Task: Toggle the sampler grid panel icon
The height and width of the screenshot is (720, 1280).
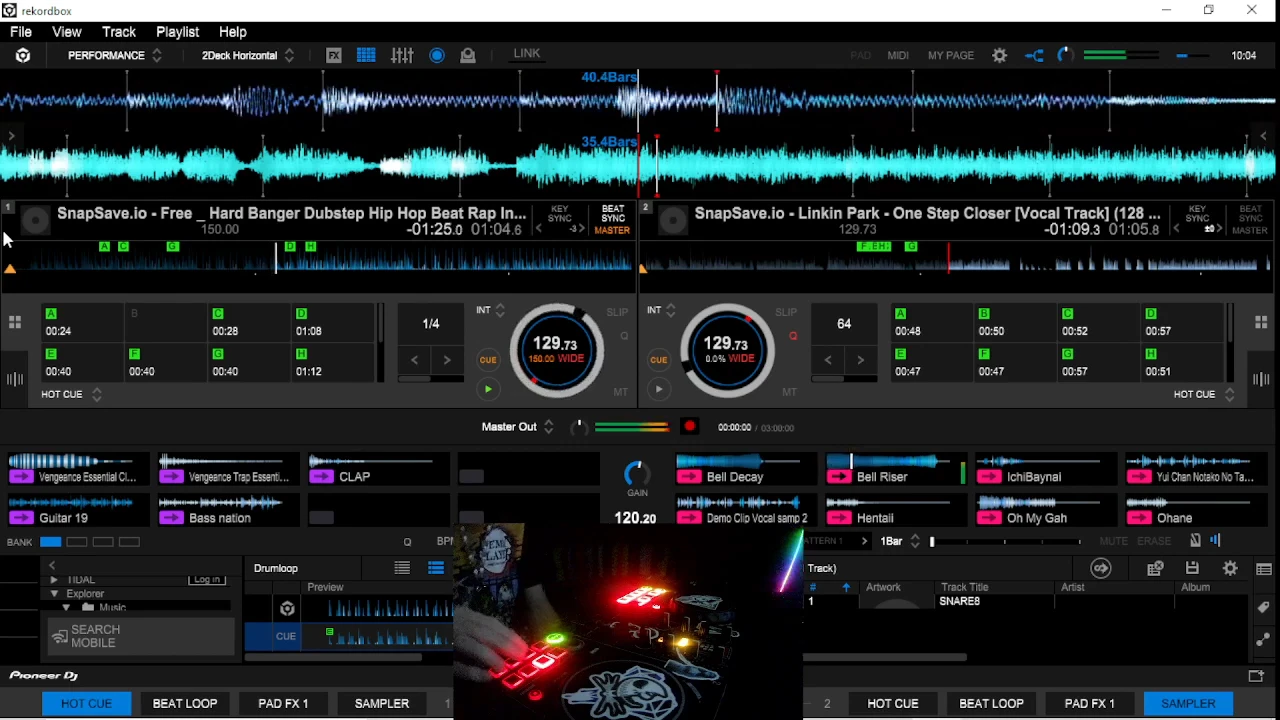Action: (366, 56)
